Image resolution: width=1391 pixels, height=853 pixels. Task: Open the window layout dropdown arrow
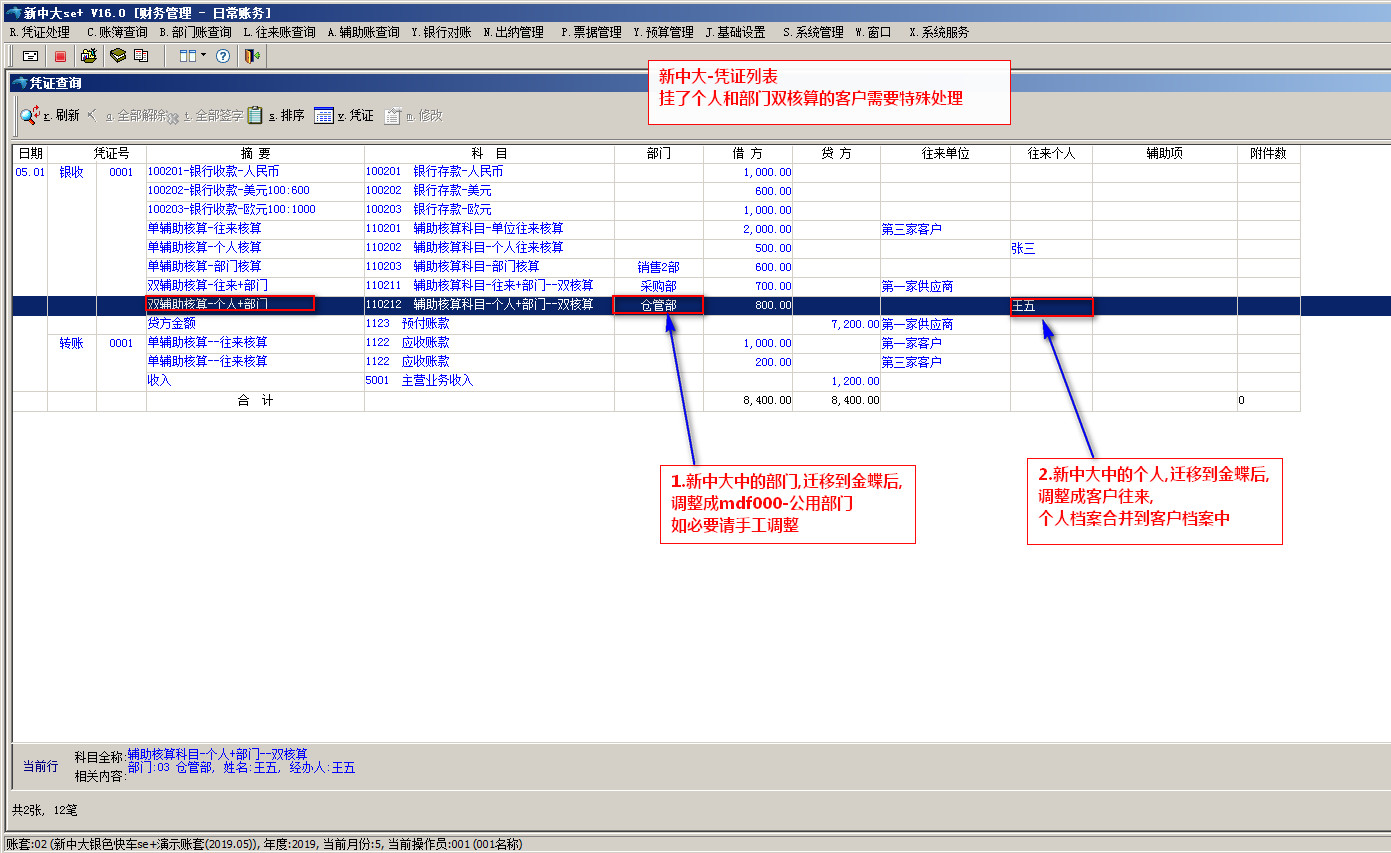pyautogui.click(x=203, y=56)
